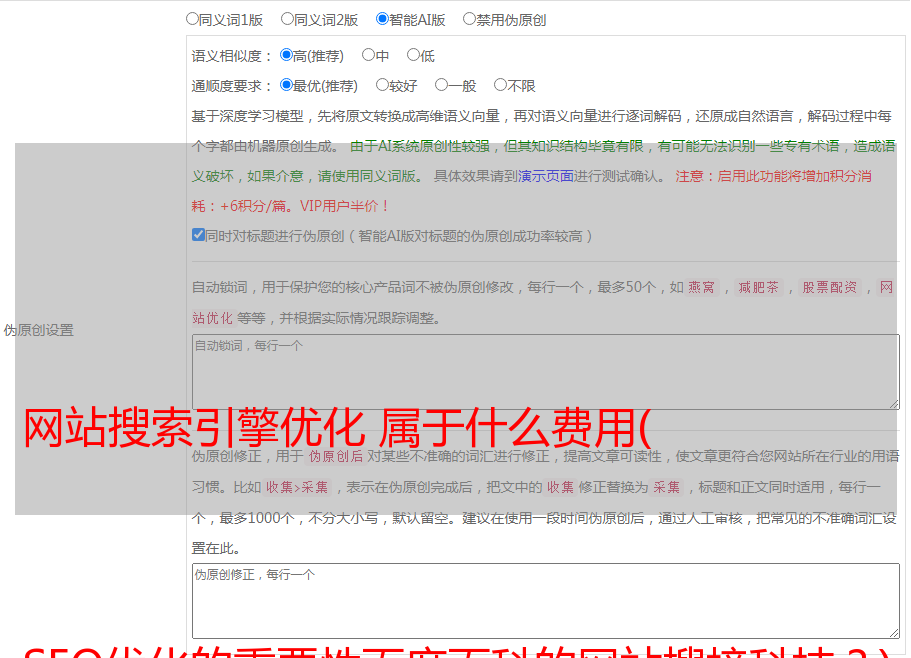Viewport: 911px width, 658px height.
Task: Click resize handle of 自动锁词 text area
Action: tap(893, 403)
